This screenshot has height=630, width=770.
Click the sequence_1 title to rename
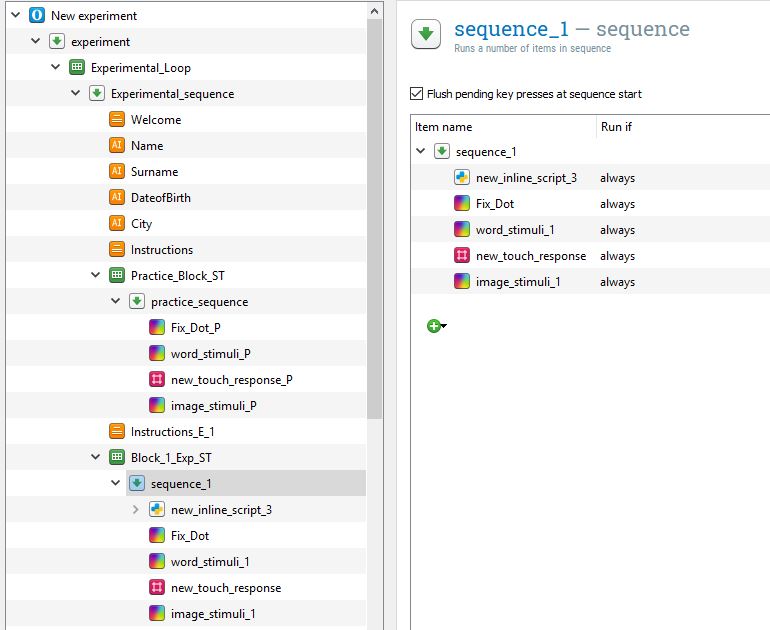click(x=510, y=29)
